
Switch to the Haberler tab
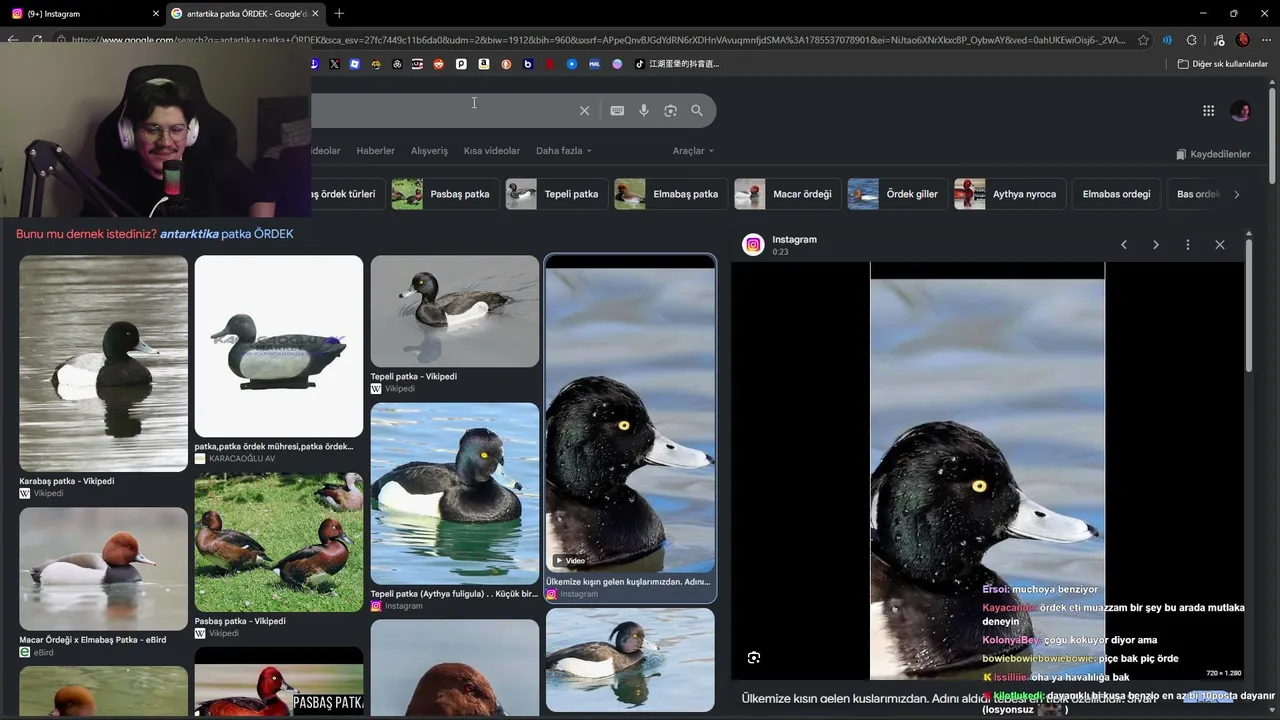coord(376,151)
